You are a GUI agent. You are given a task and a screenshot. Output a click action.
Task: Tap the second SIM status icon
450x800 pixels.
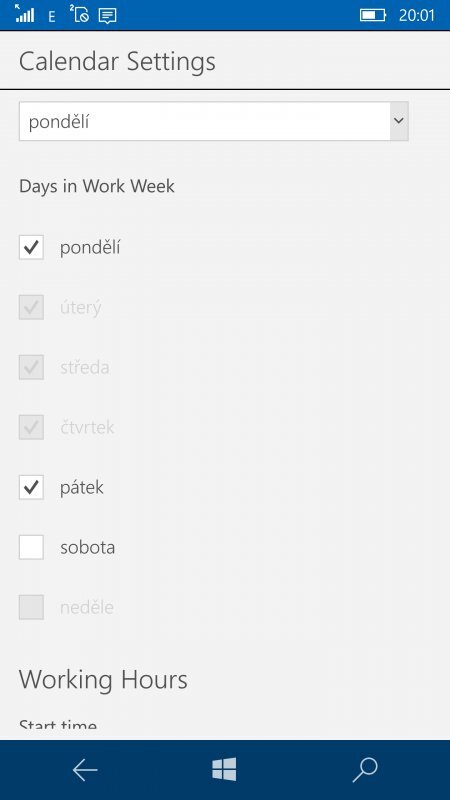tap(79, 13)
